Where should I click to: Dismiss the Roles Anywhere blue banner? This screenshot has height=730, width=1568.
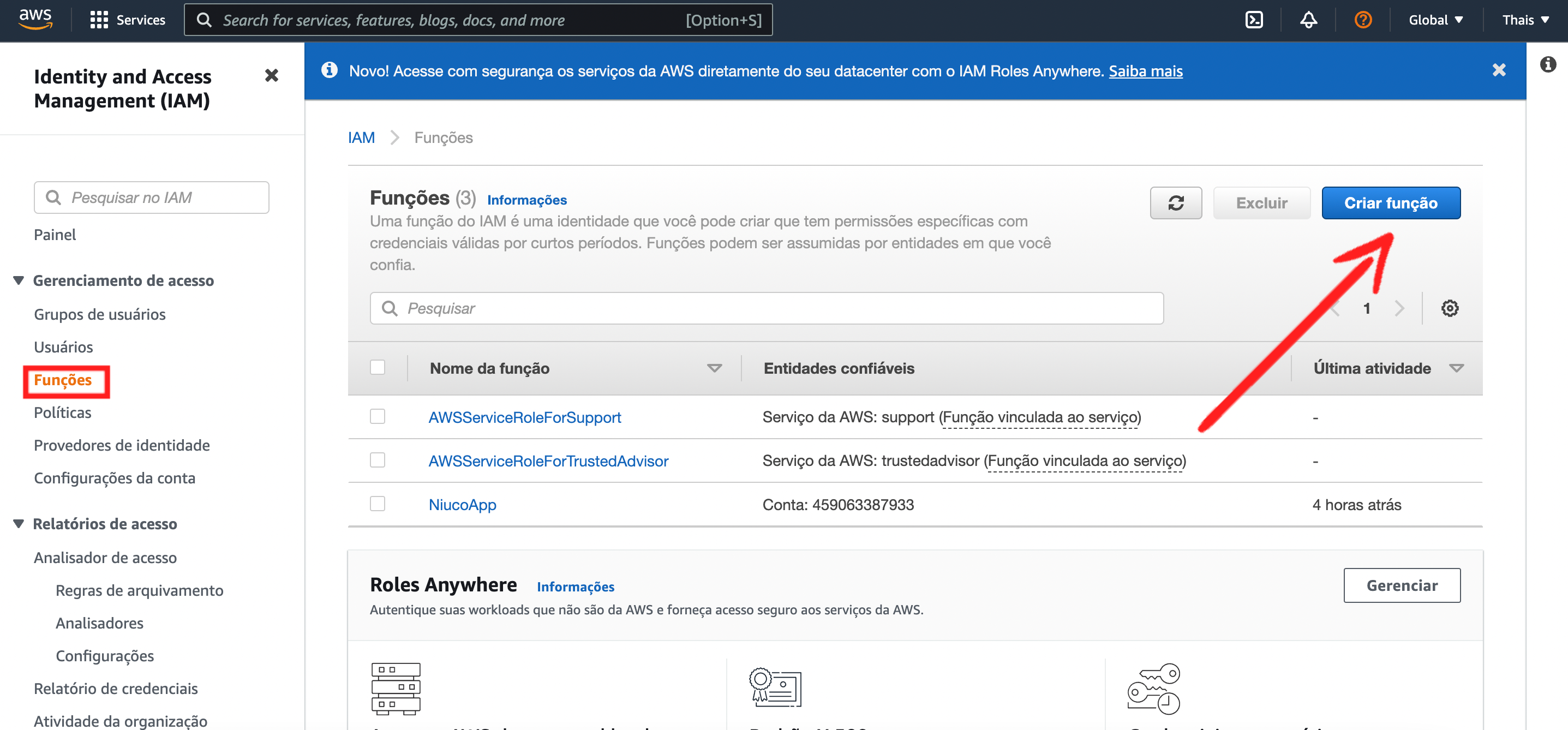click(1499, 70)
